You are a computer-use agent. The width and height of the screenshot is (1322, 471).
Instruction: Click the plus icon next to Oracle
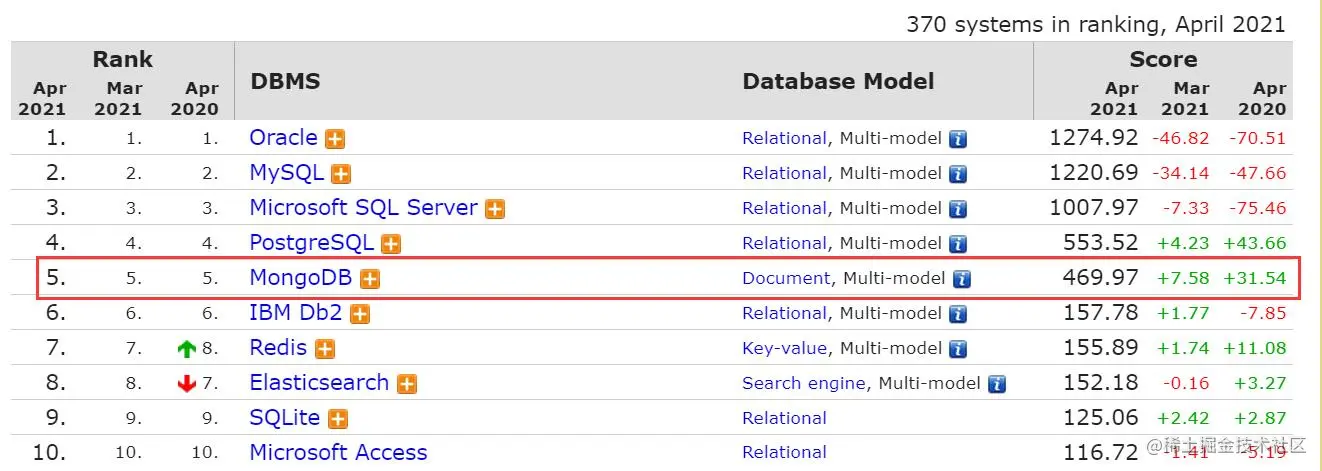pyautogui.click(x=335, y=139)
